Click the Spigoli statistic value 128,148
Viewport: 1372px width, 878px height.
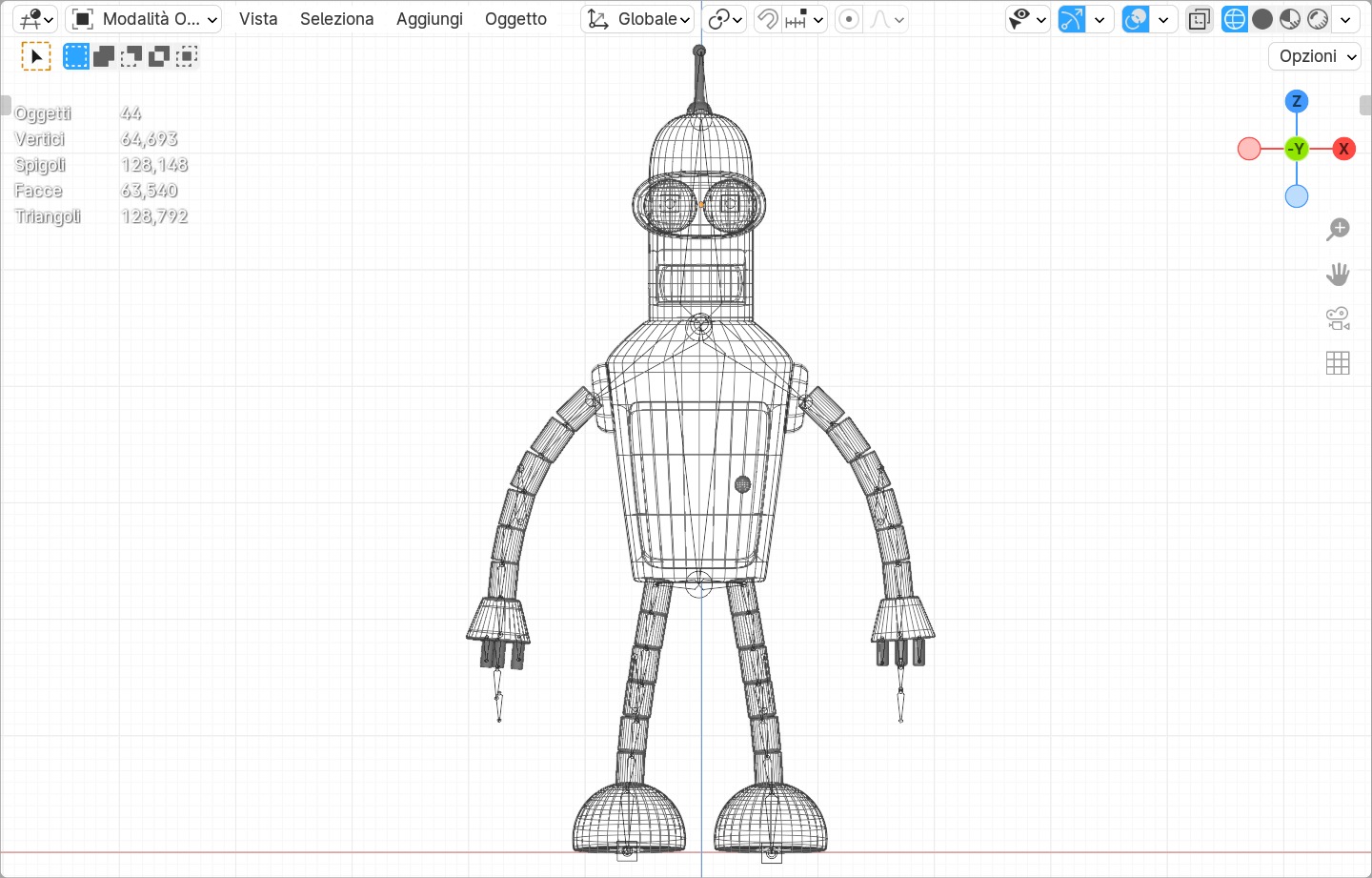click(154, 165)
